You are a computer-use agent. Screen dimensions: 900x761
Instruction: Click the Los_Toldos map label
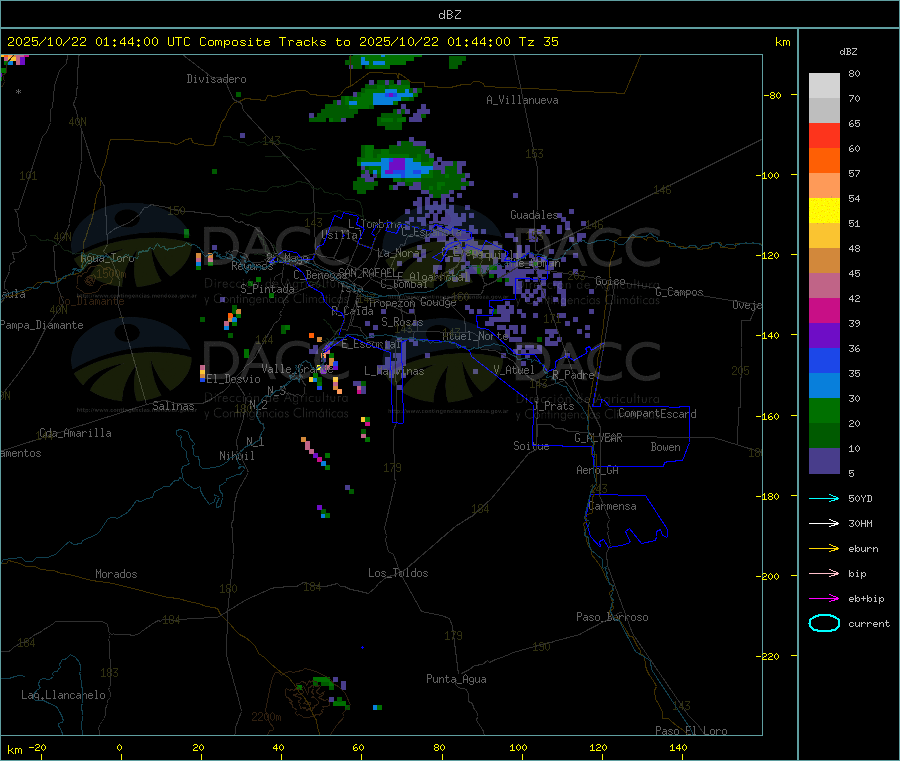(x=398, y=573)
